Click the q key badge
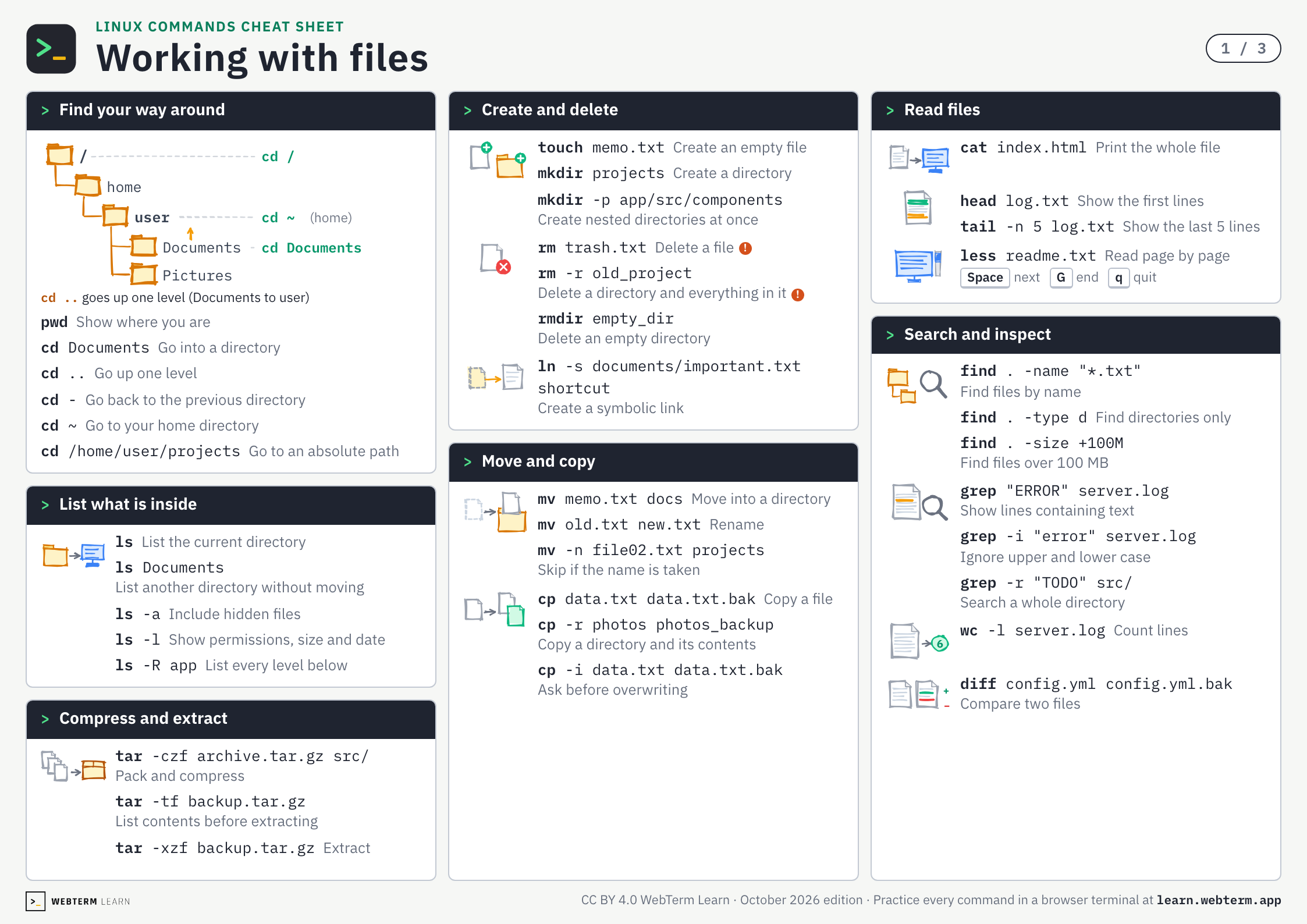Image resolution: width=1307 pixels, height=924 pixels. tap(1118, 278)
